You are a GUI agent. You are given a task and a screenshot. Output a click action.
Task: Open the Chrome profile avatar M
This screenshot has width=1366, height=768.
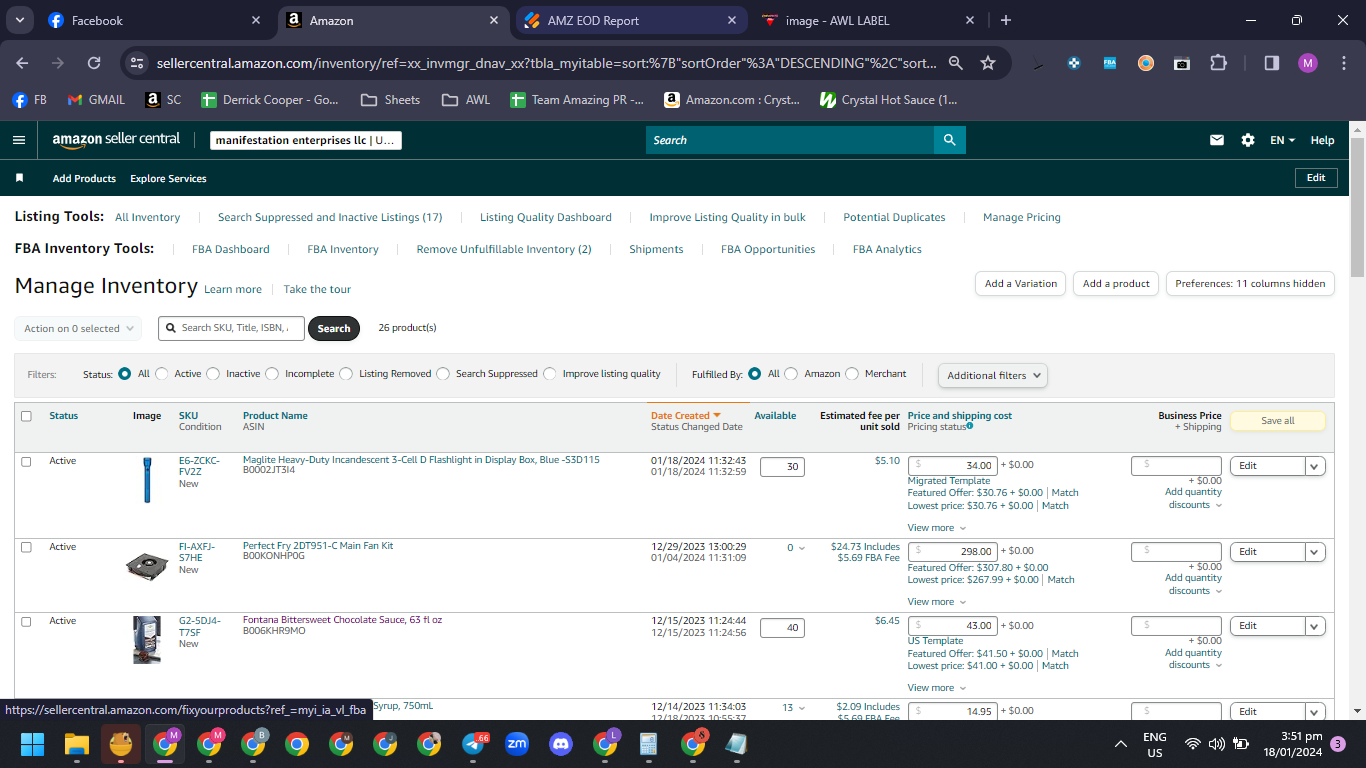(x=1308, y=63)
